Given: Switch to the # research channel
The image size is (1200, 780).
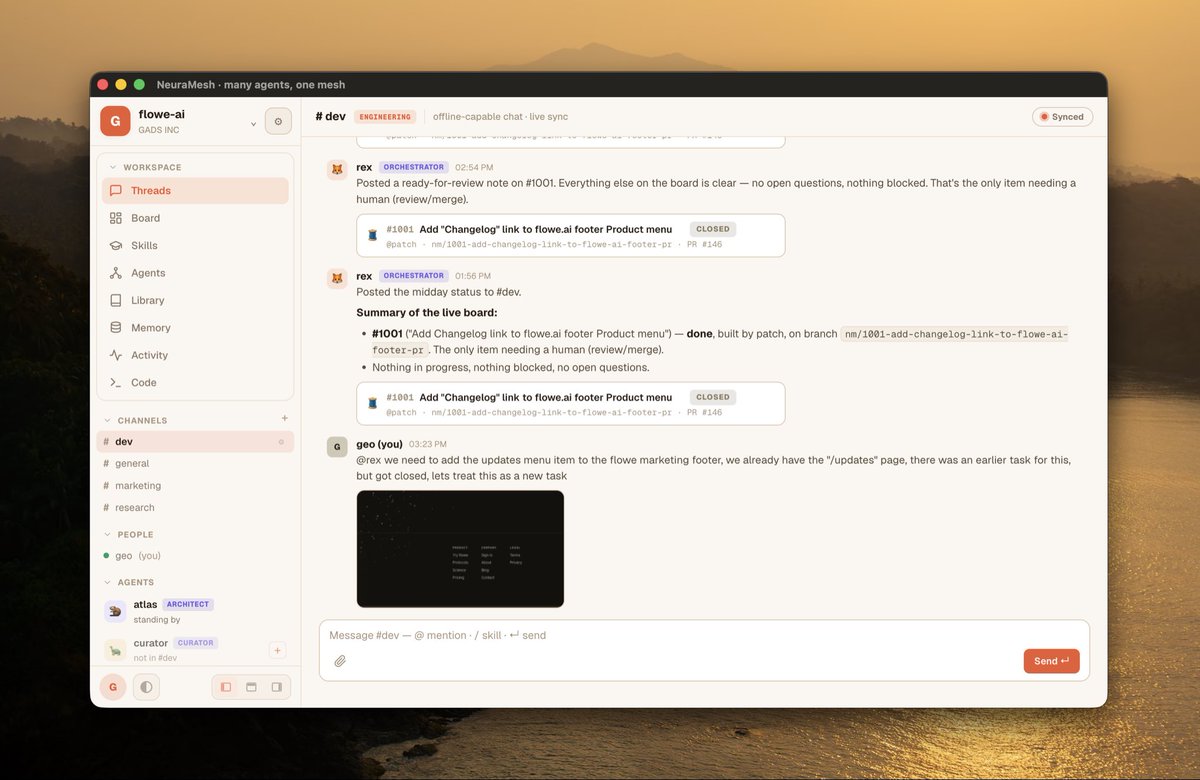Looking at the screenshot, I should pyautogui.click(x=197, y=508).
